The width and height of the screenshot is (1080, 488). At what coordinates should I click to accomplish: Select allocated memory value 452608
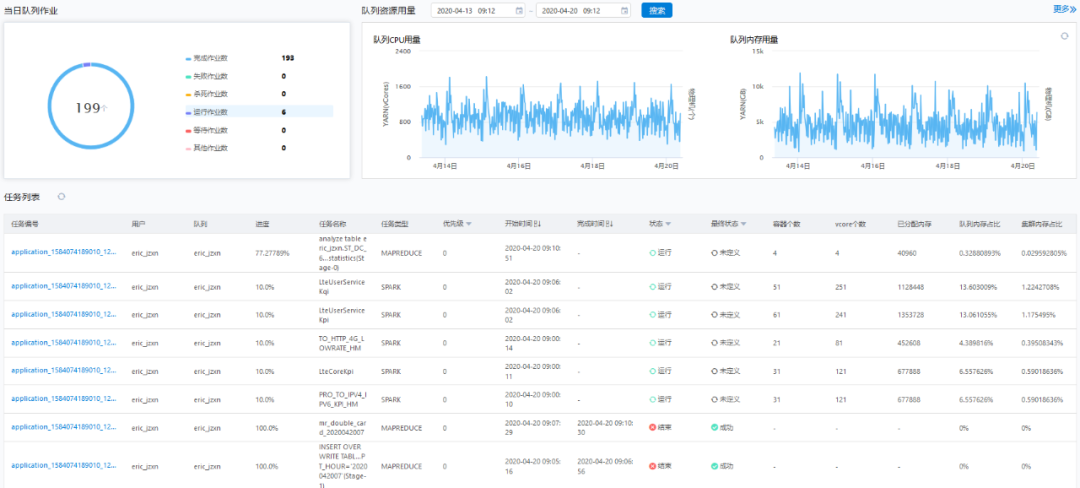click(909, 342)
